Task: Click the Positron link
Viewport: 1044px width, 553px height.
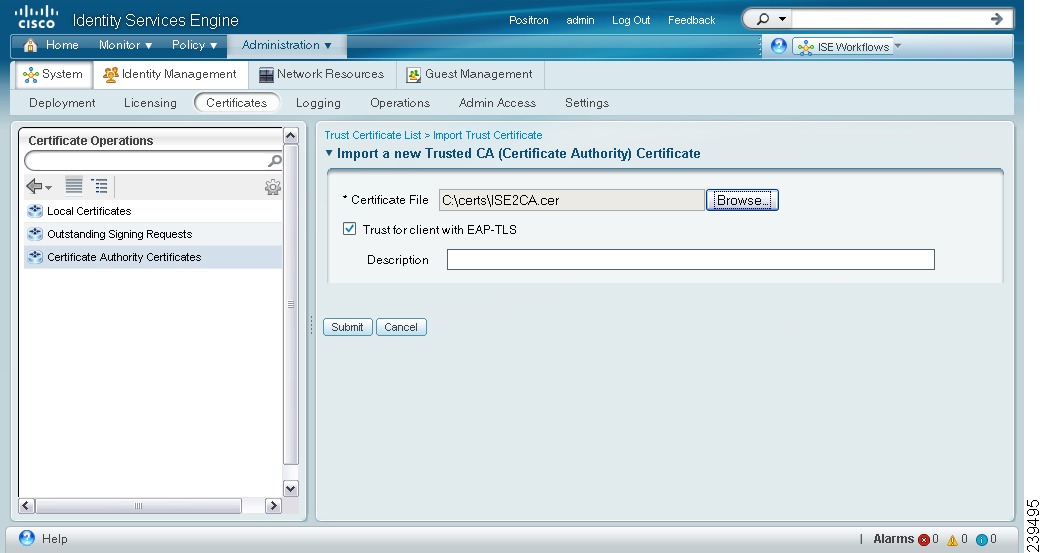Action: point(529,21)
